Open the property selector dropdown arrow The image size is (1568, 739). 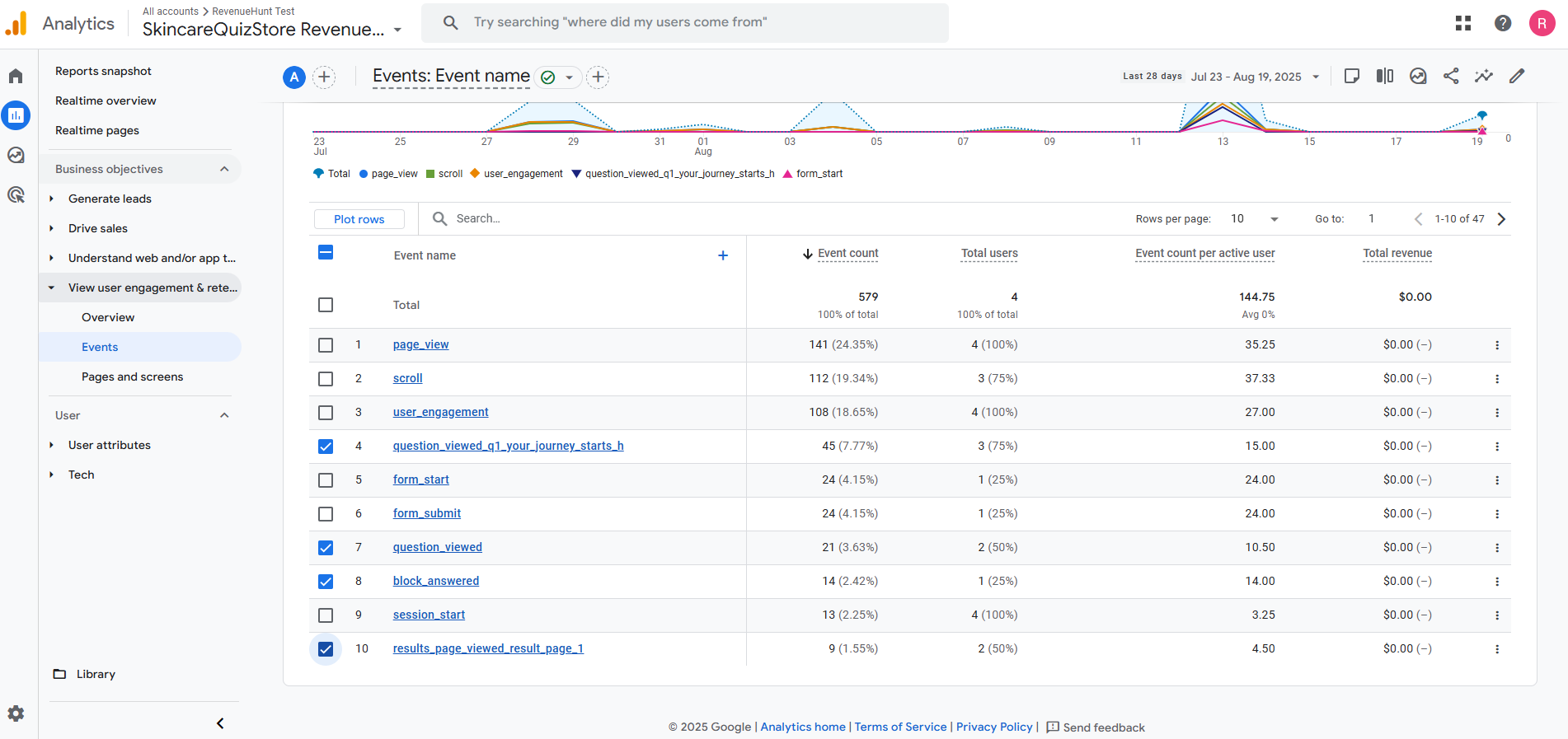(397, 30)
